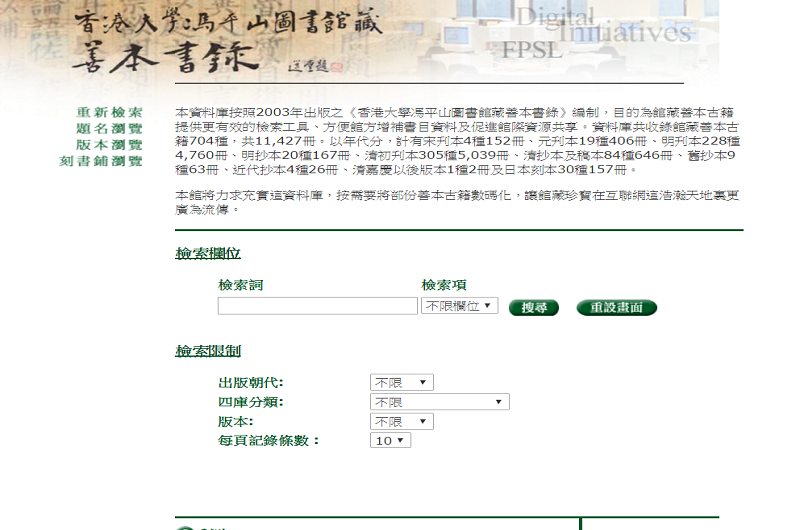Open the 四庫分類 dropdown
Screen dimensions: 800x530
pyautogui.click(x=439, y=402)
